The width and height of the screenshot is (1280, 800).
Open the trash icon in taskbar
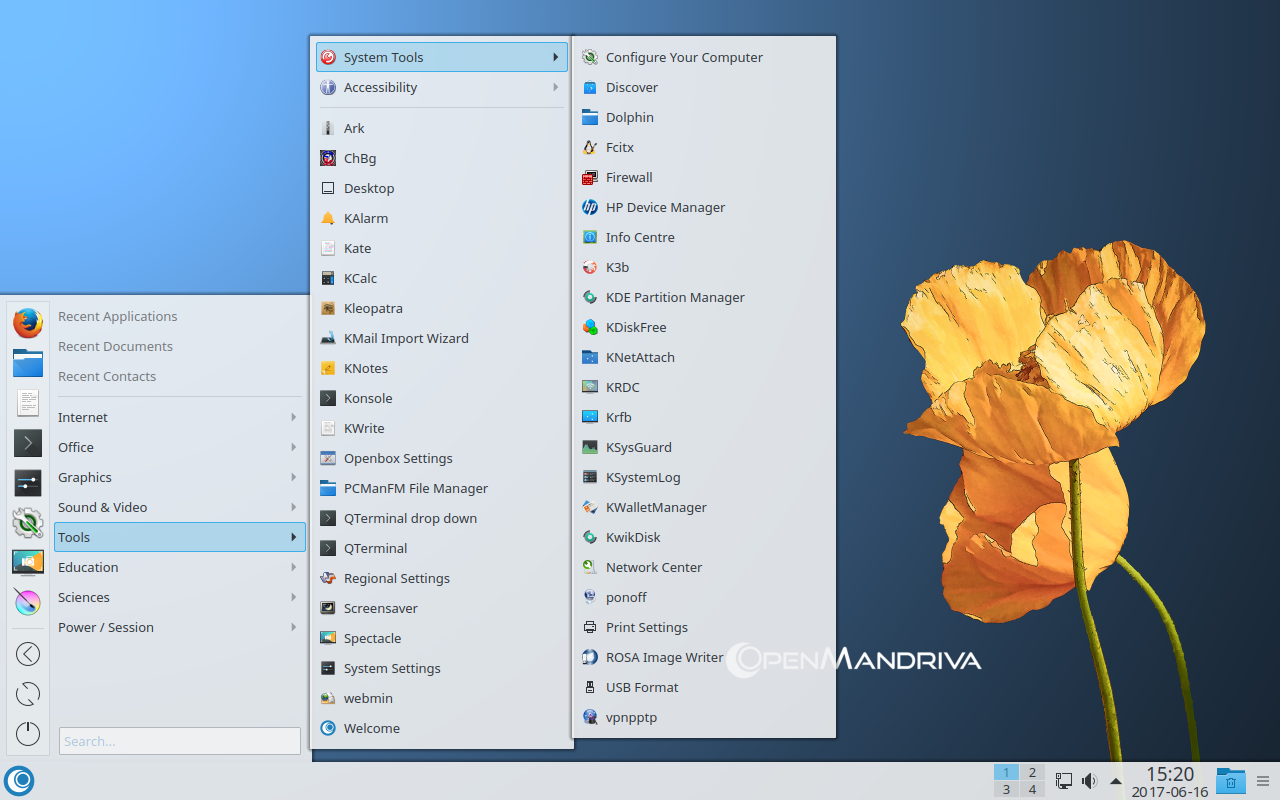[x=1230, y=780]
